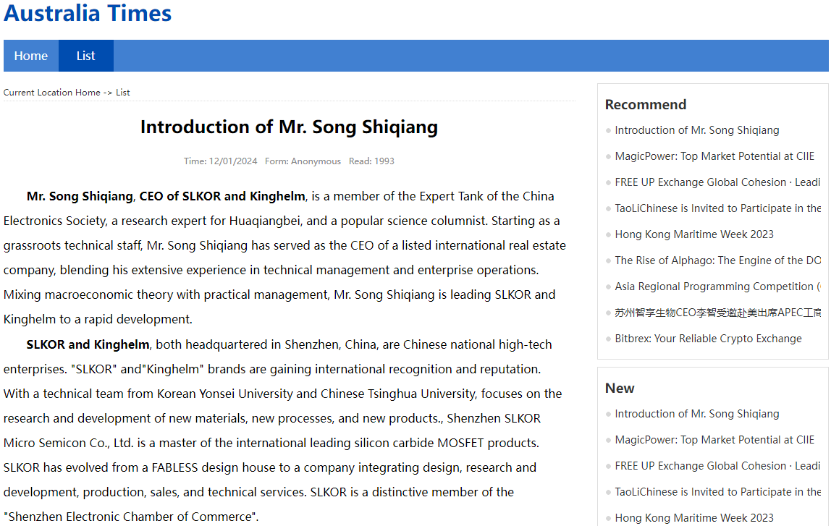Open 'Introduction of Mr. Song Shiqiang' under New

697,414
